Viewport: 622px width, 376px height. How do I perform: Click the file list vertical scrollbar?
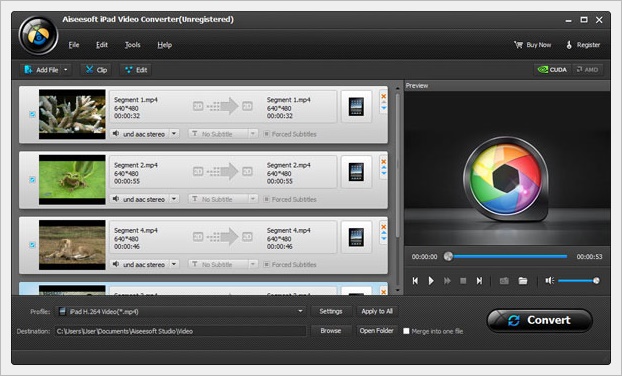[x=397, y=167]
